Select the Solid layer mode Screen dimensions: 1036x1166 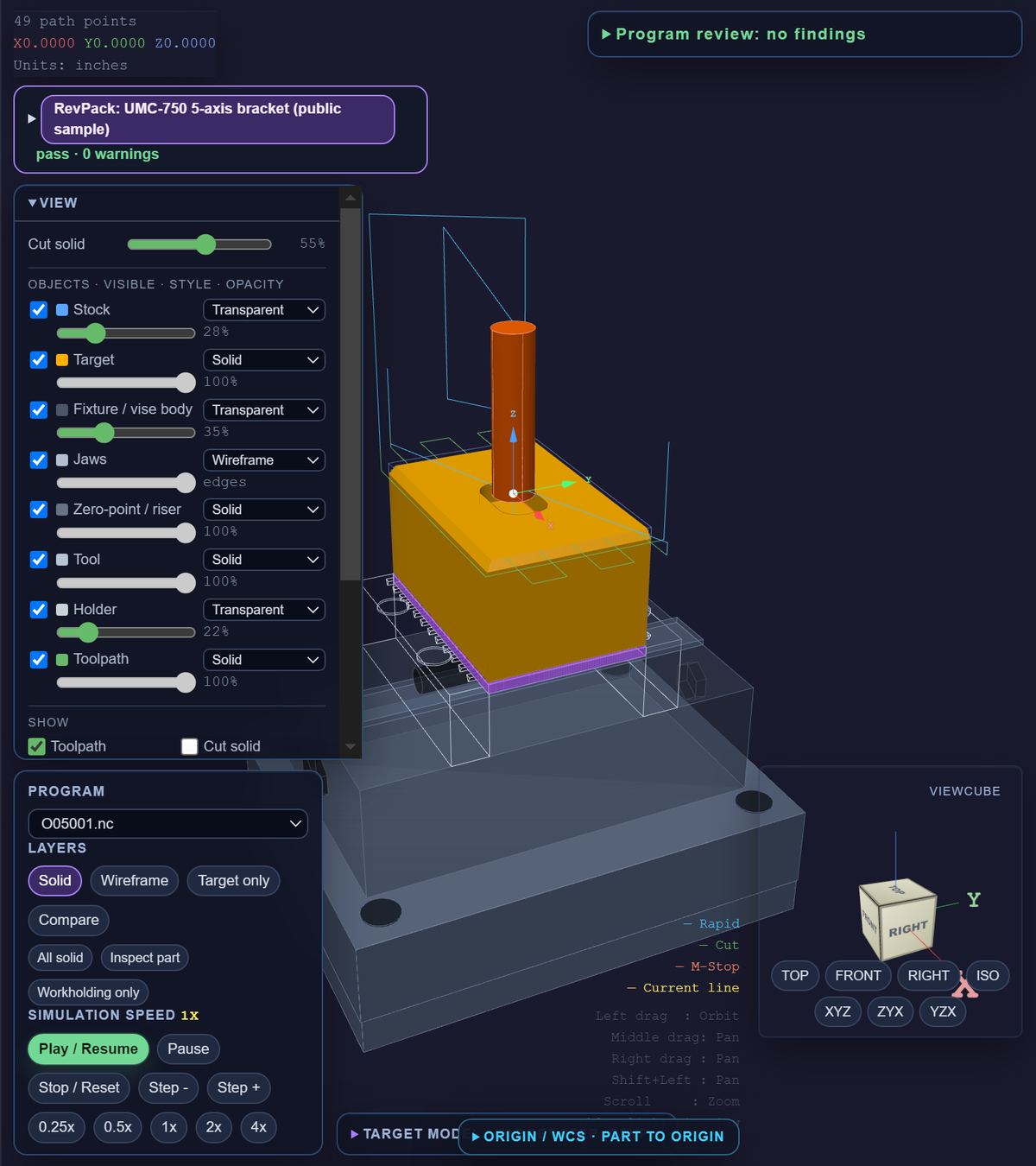point(55,881)
